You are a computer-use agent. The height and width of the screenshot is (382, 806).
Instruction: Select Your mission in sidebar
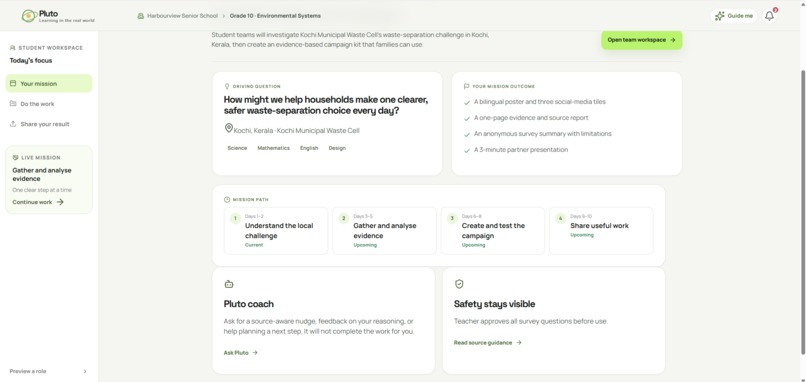tap(49, 83)
